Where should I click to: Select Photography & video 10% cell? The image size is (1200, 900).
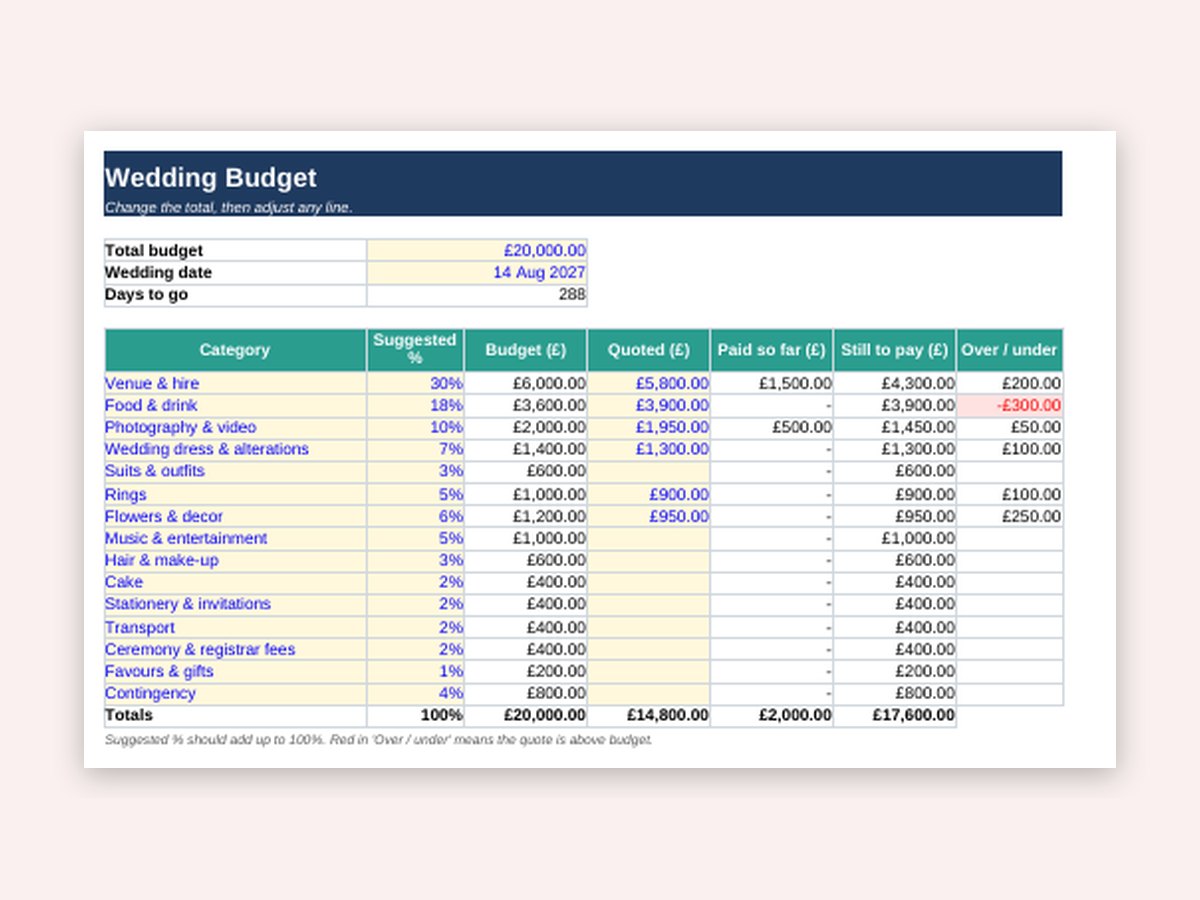[x=416, y=427]
